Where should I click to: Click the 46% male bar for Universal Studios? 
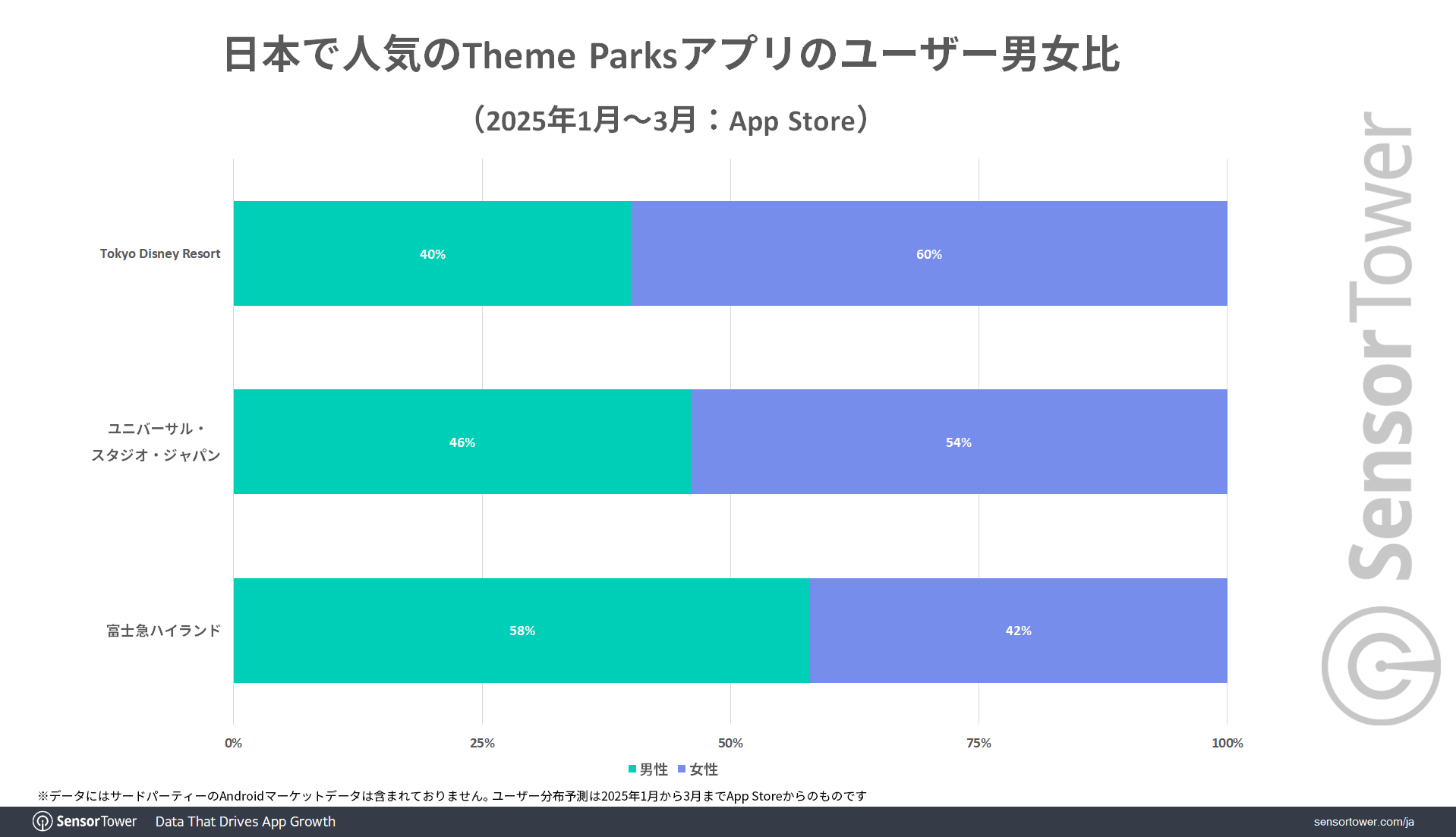pos(462,442)
